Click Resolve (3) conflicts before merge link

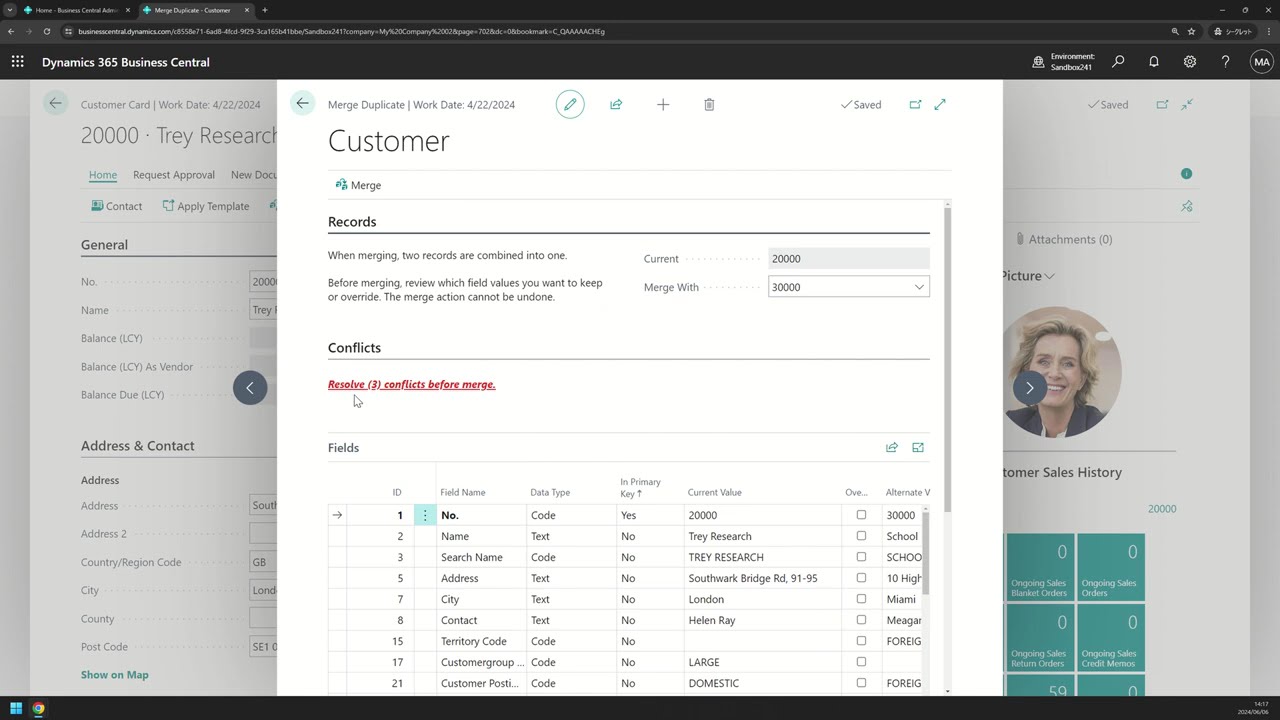[x=412, y=384]
